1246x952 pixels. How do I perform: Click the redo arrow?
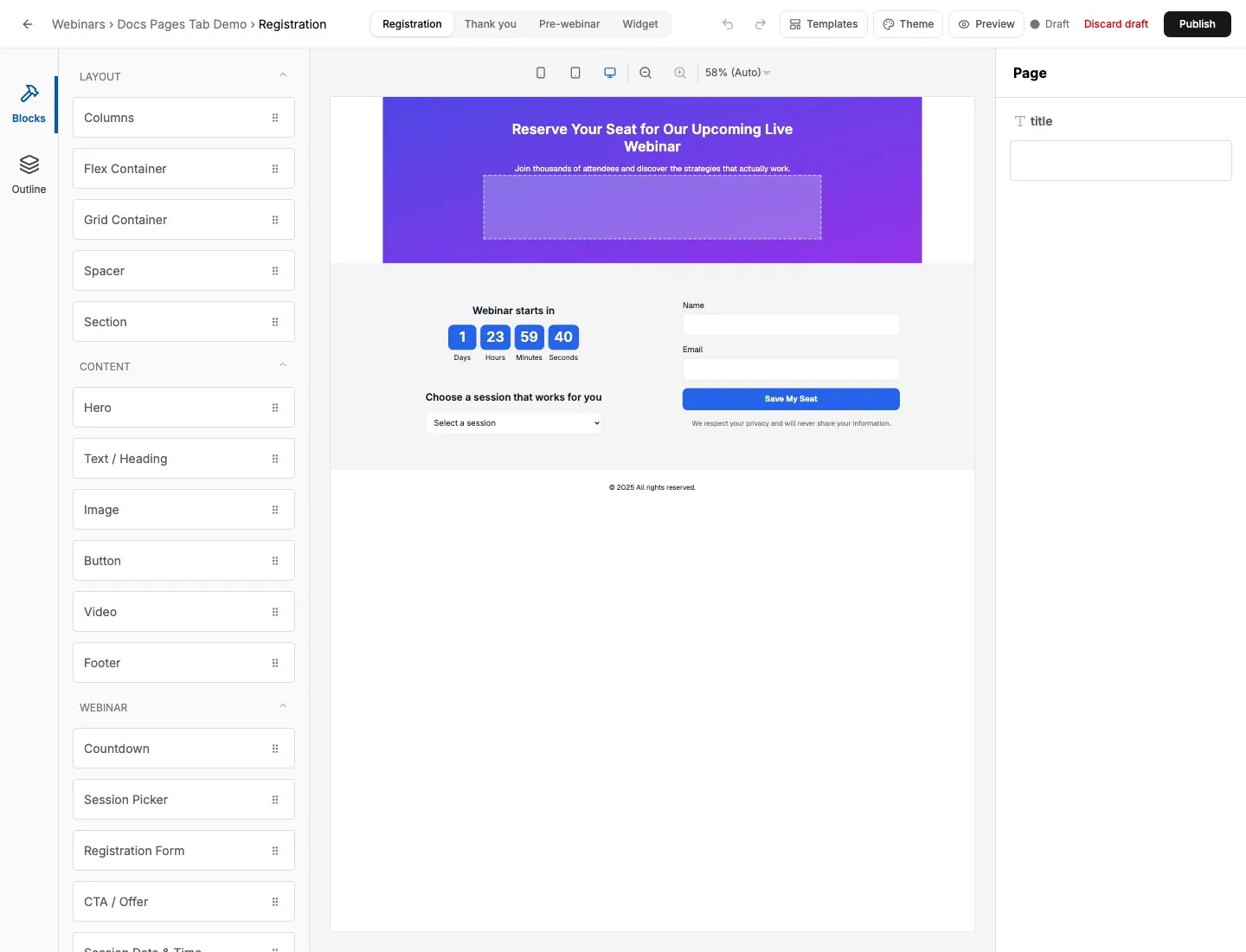(761, 24)
